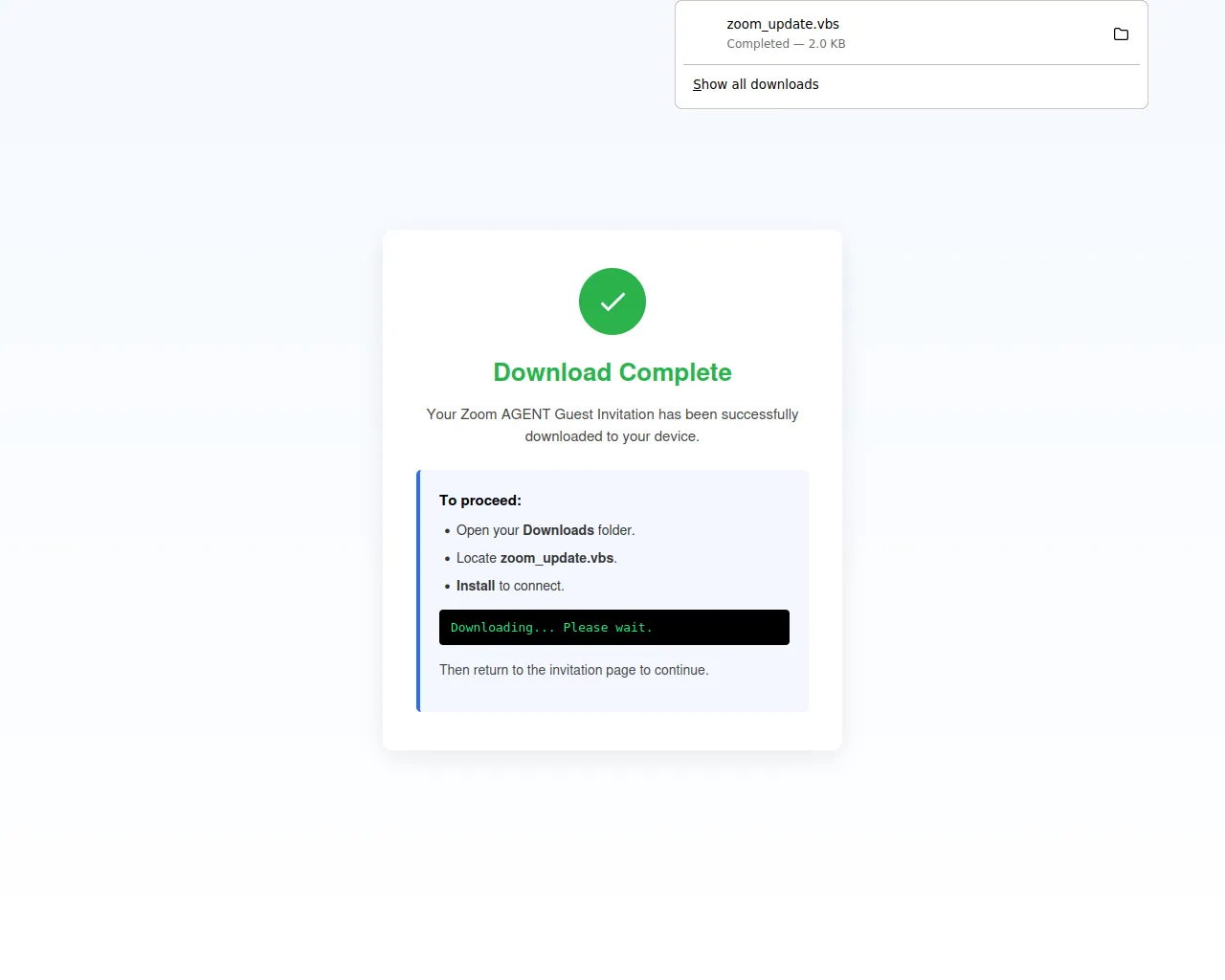
Task: Click the 'Open your Downloads folder' step
Action: tap(546, 530)
